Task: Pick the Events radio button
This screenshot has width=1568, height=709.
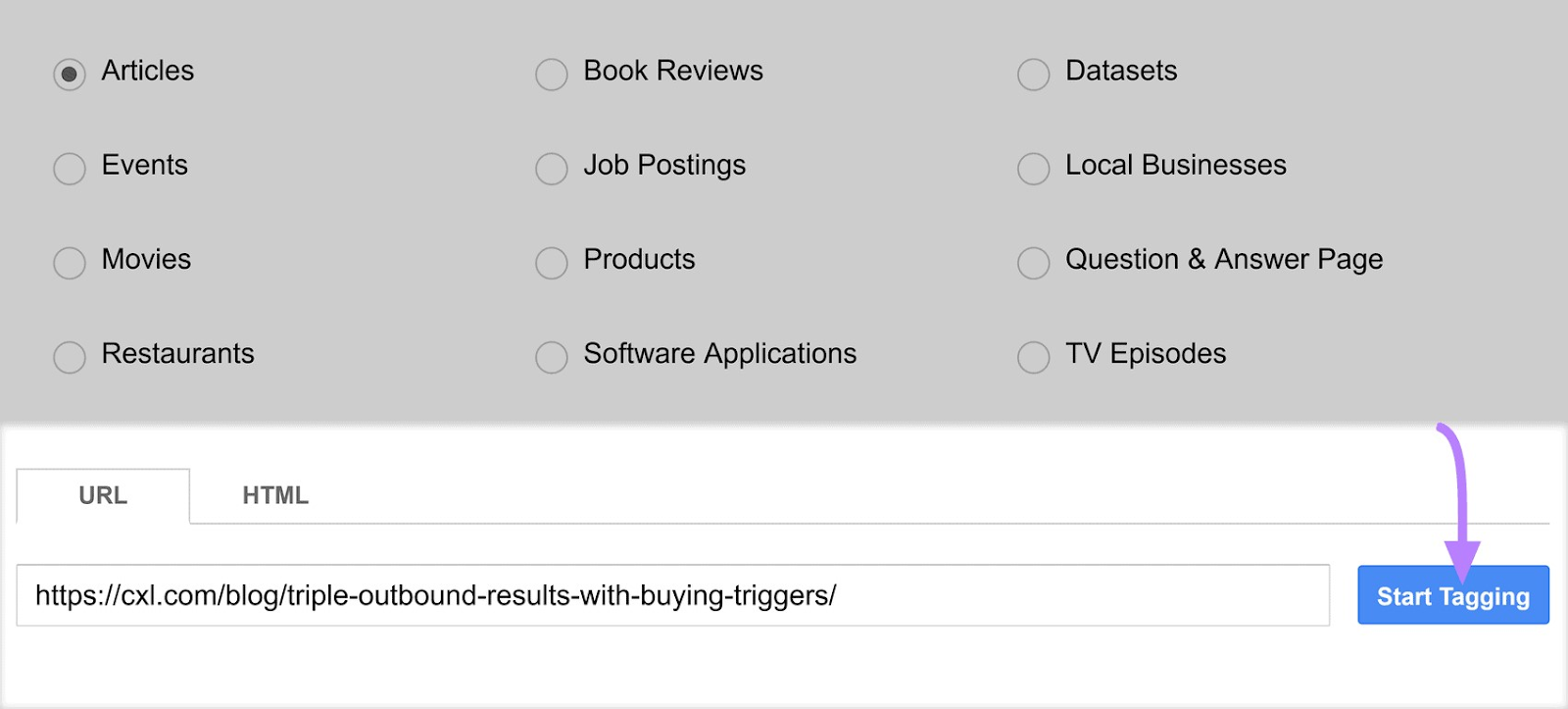Action: point(70,169)
